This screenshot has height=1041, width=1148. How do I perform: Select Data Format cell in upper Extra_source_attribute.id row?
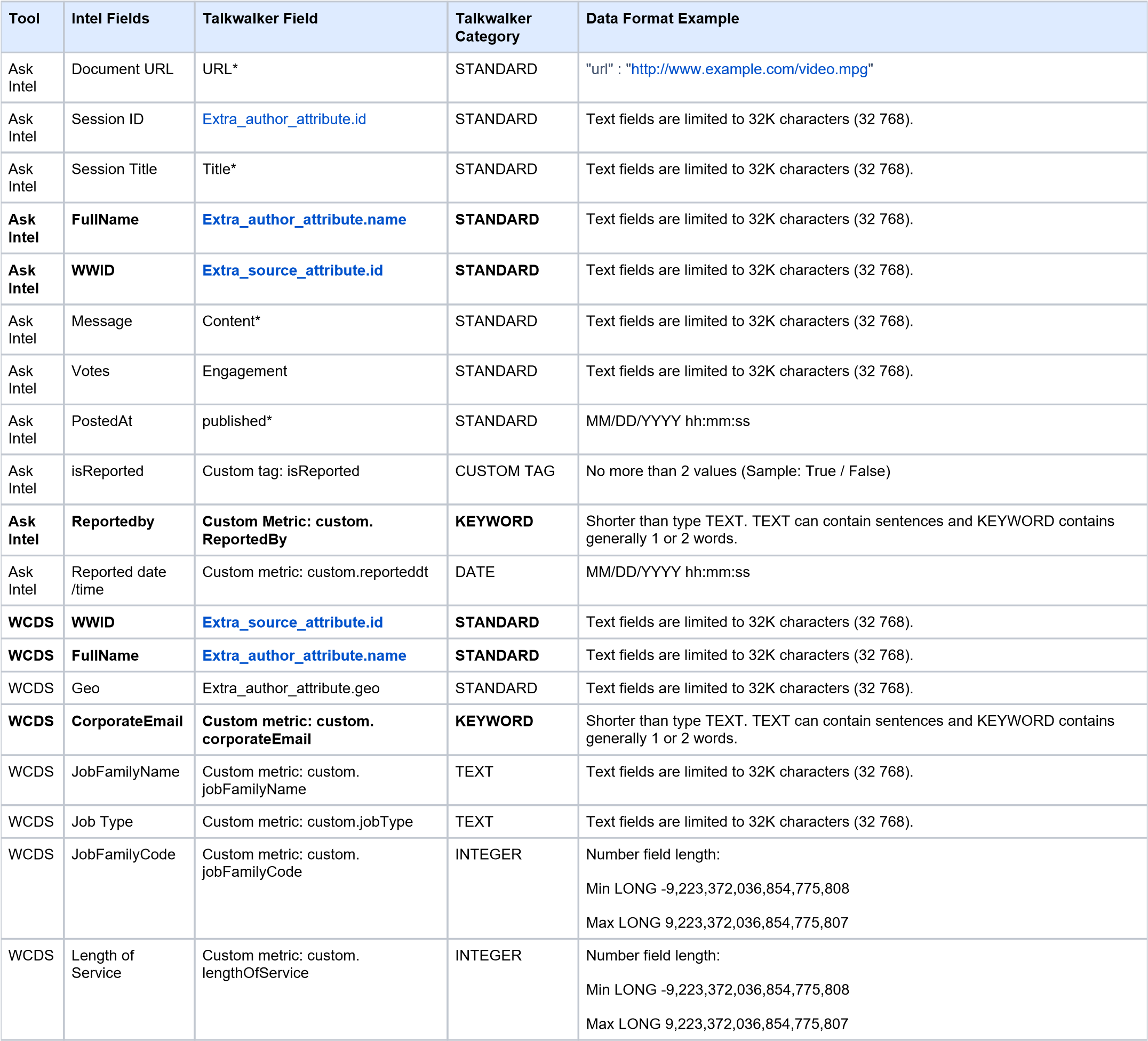862,279
